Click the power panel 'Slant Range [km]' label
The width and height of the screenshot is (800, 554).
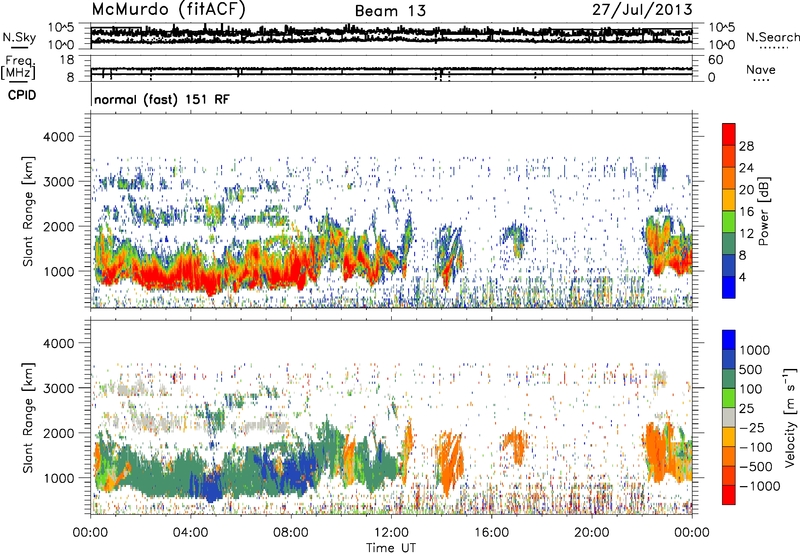tap(28, 212)
